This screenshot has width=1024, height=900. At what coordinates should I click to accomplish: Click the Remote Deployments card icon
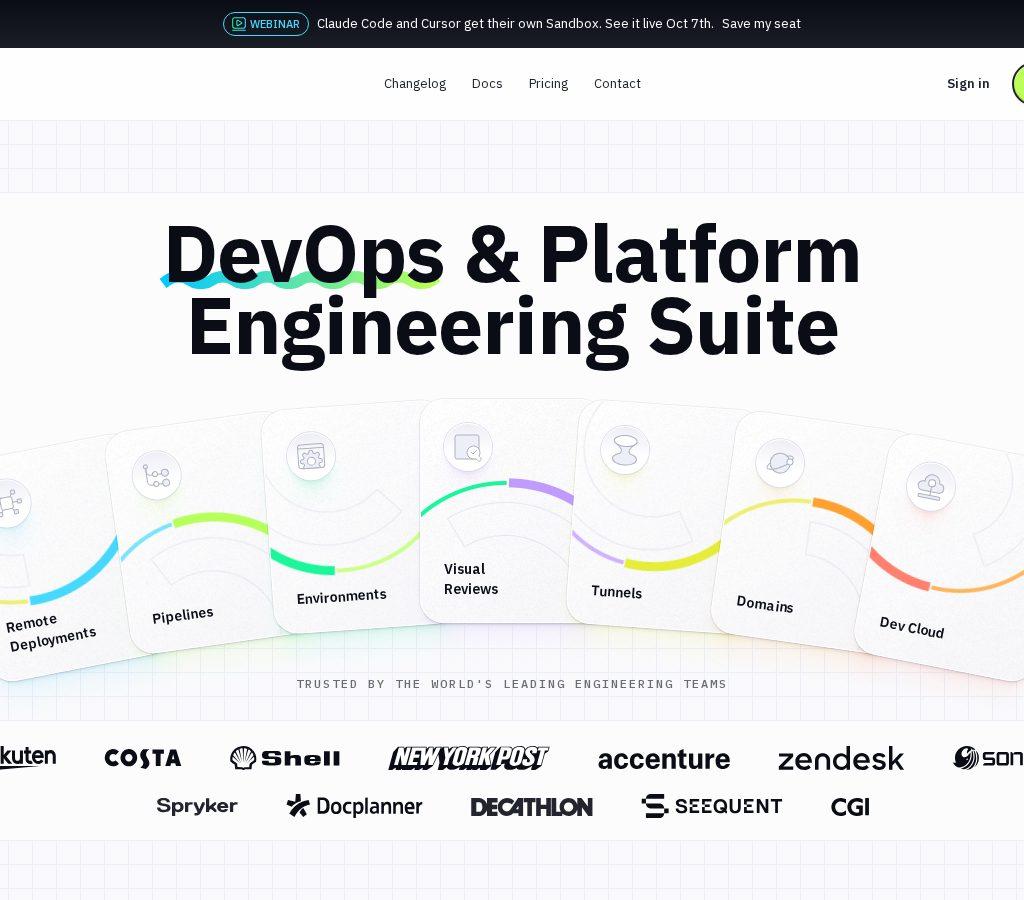pyautogui.click(x=9, y=503)
